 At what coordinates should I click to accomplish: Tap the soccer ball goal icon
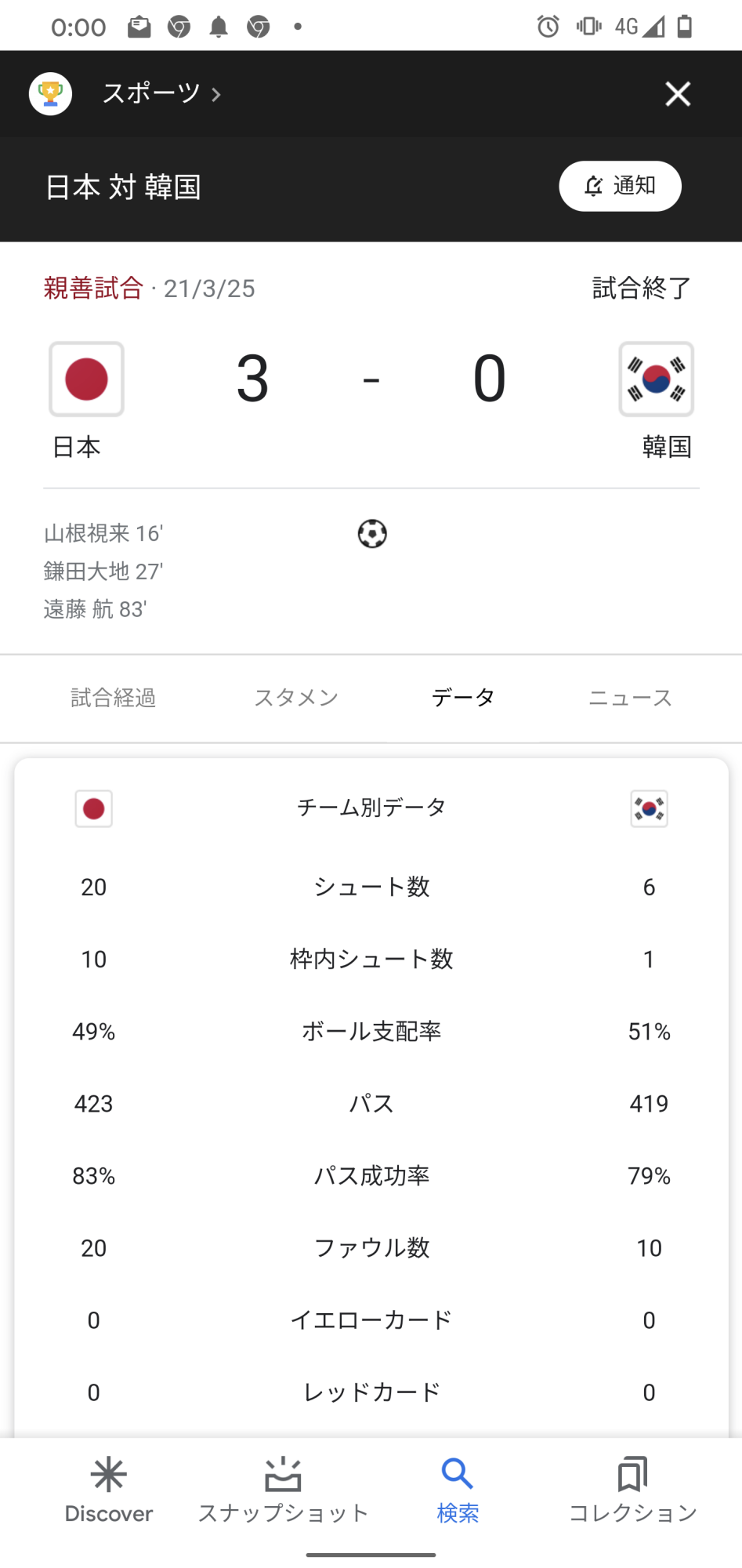(x=372, y=534)
